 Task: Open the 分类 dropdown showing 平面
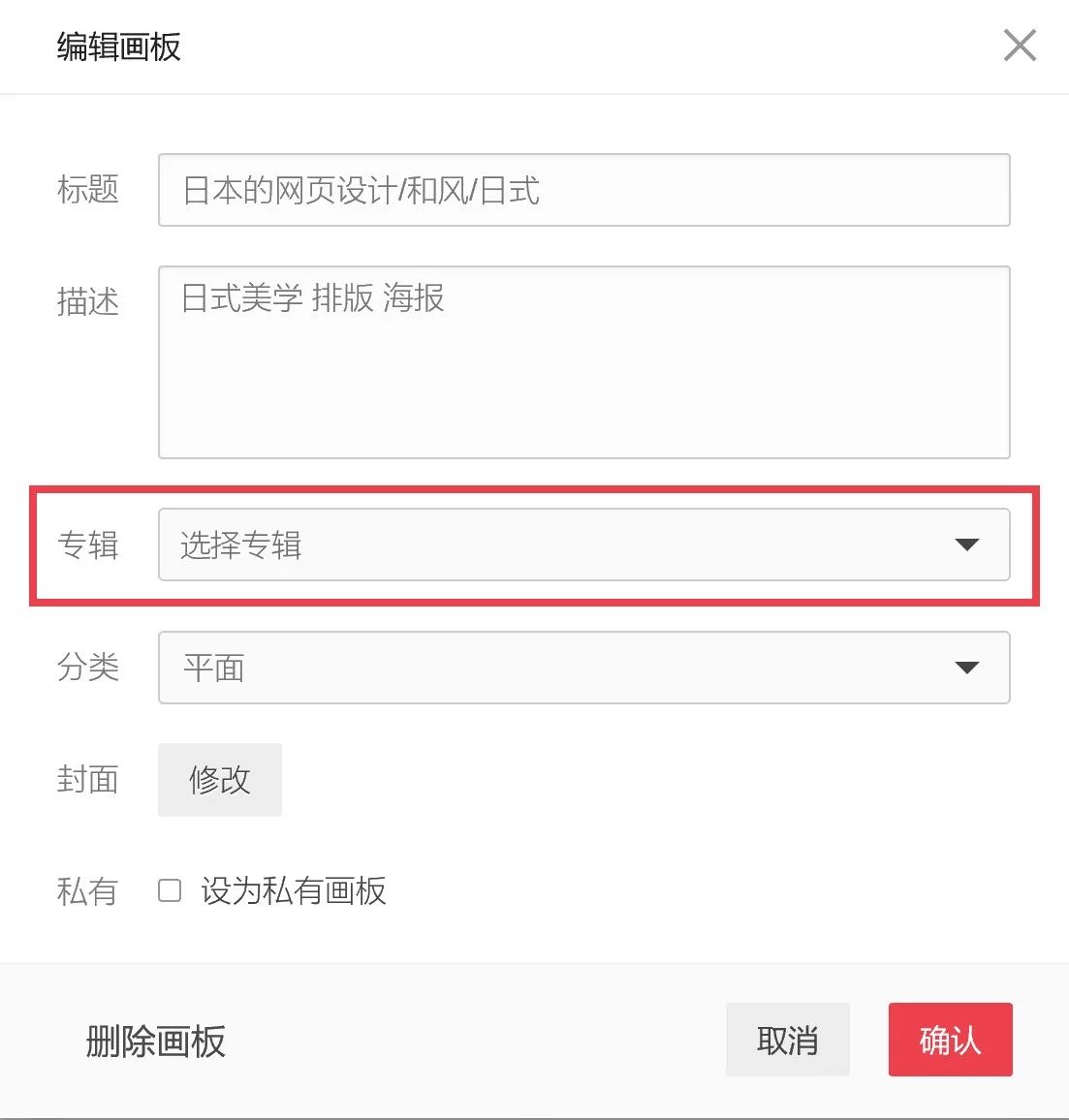click(583, 668)
